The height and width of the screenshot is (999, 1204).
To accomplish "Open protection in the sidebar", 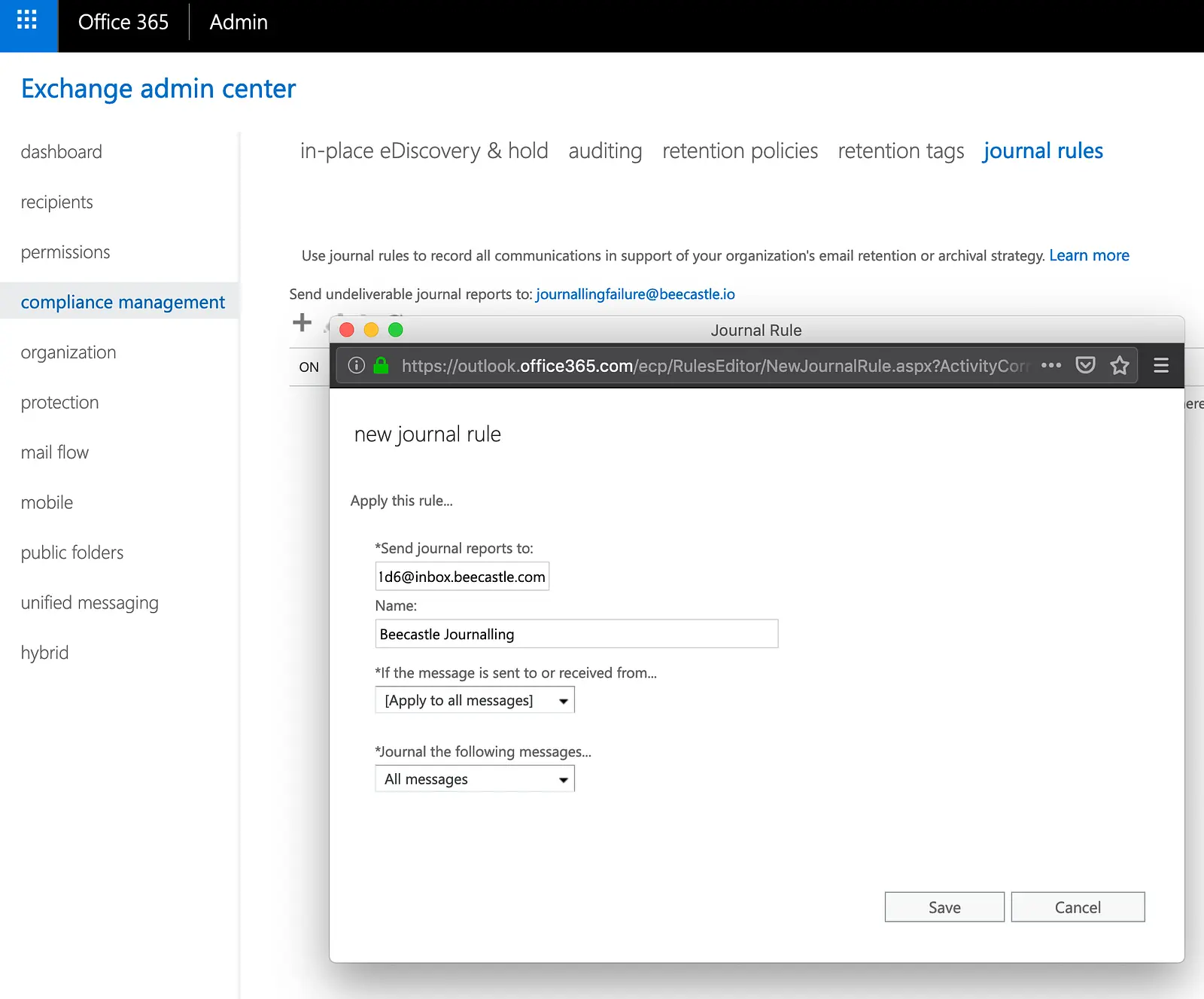I will tap(60, 403).
